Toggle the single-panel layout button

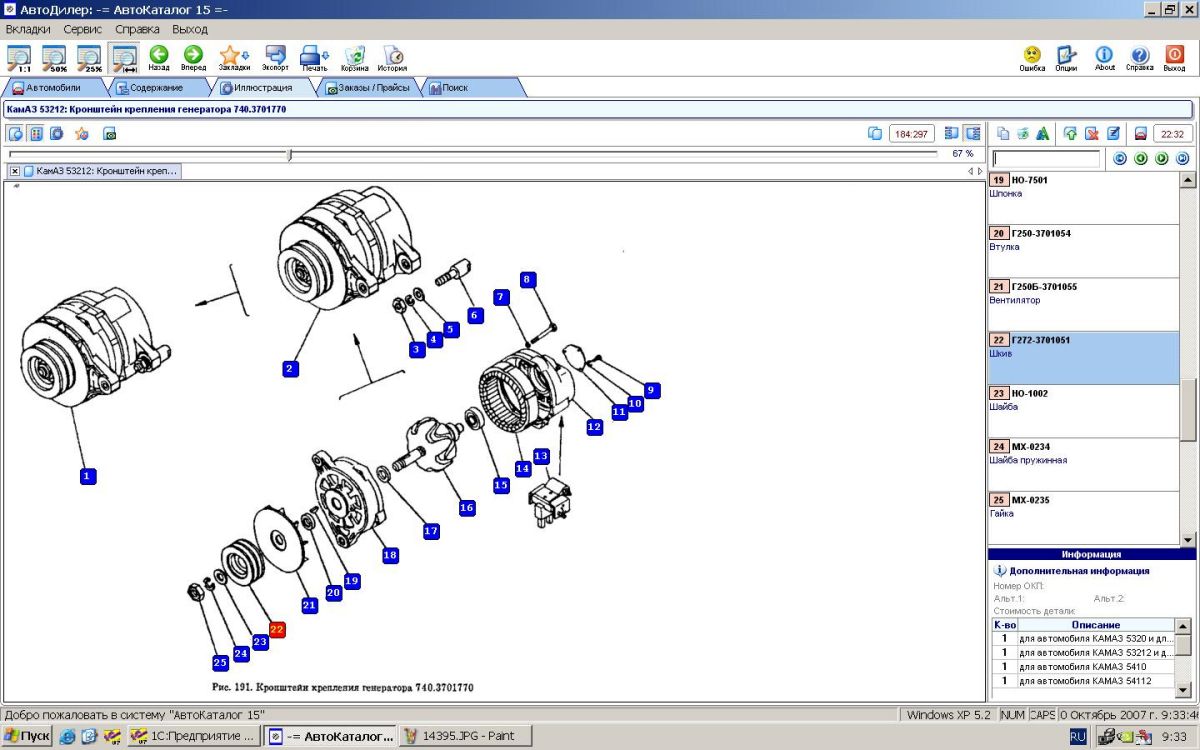[x=950, y=133]
